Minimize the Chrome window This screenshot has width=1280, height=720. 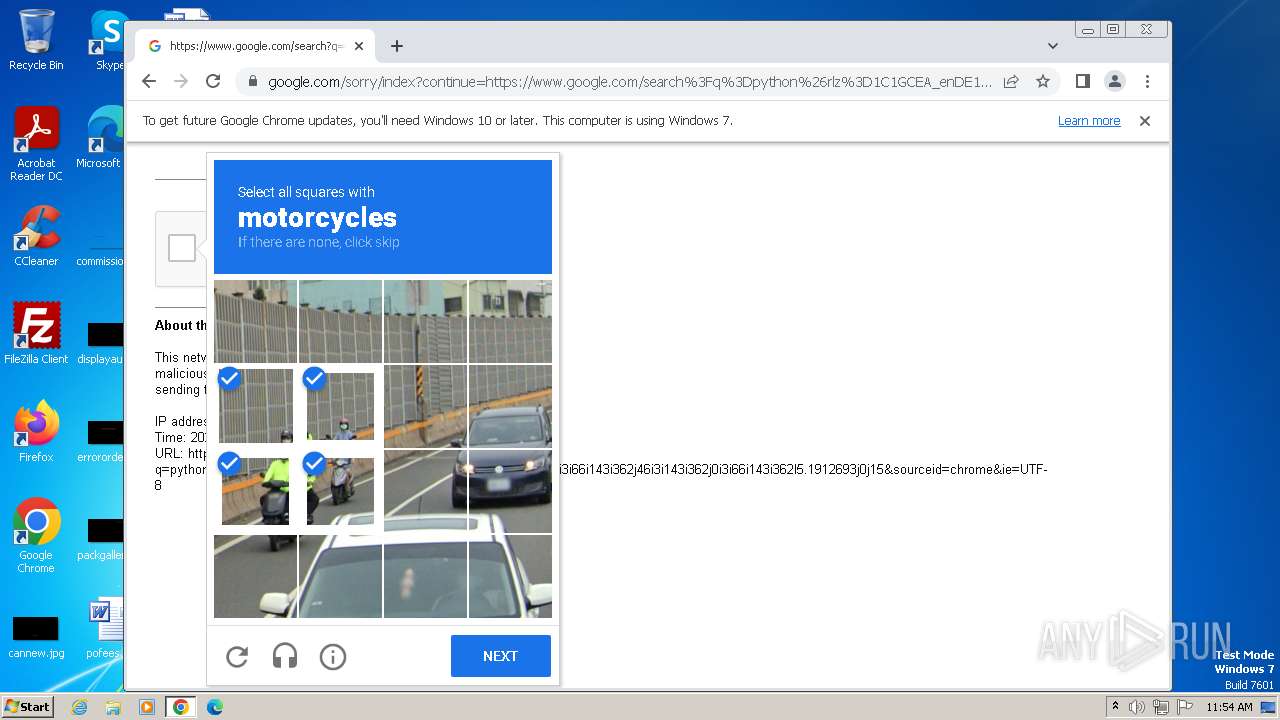(1087, 30)
